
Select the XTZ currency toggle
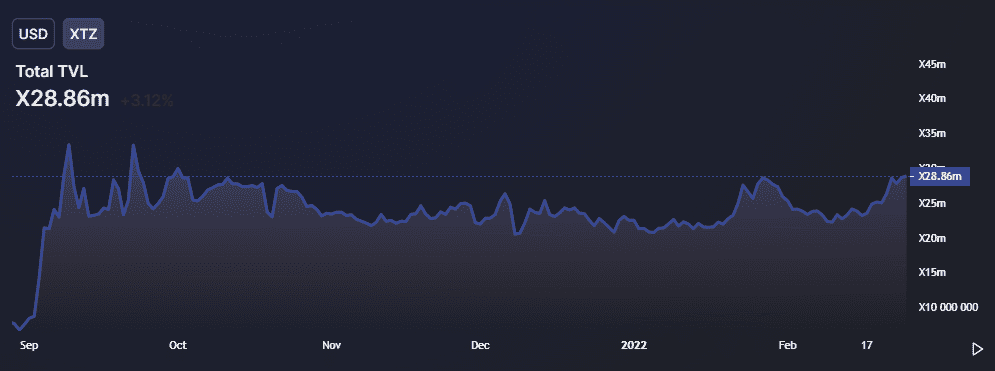pos(83,34)
